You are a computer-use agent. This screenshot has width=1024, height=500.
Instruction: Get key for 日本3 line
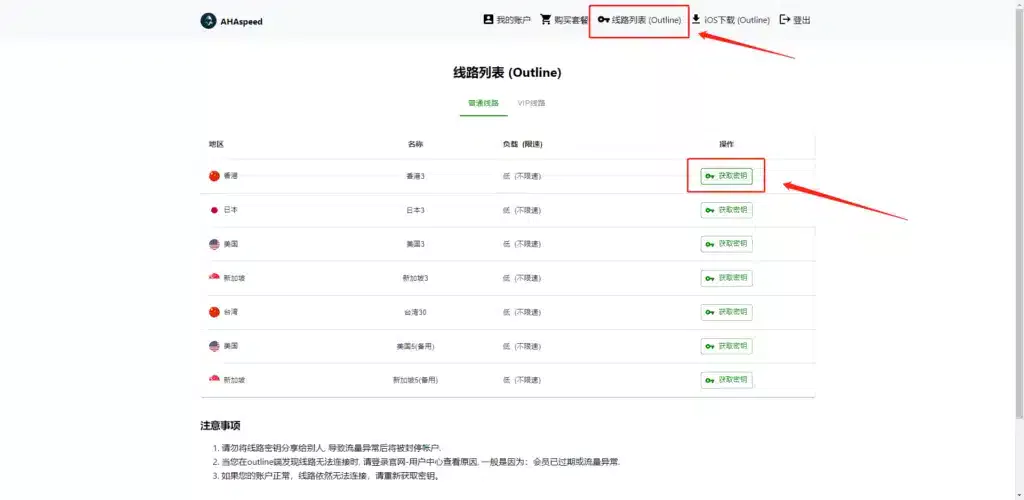(x=726, y=210)
